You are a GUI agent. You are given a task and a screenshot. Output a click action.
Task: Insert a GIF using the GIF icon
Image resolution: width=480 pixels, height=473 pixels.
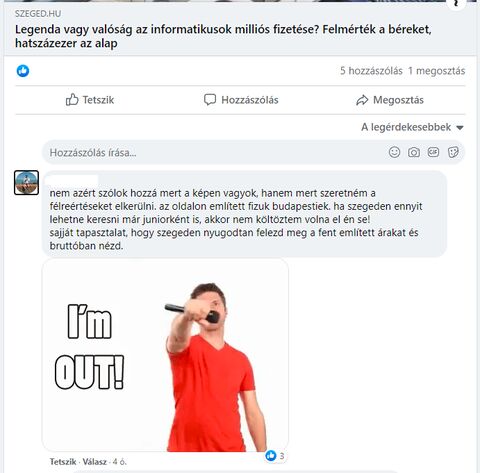pos(433,152)
